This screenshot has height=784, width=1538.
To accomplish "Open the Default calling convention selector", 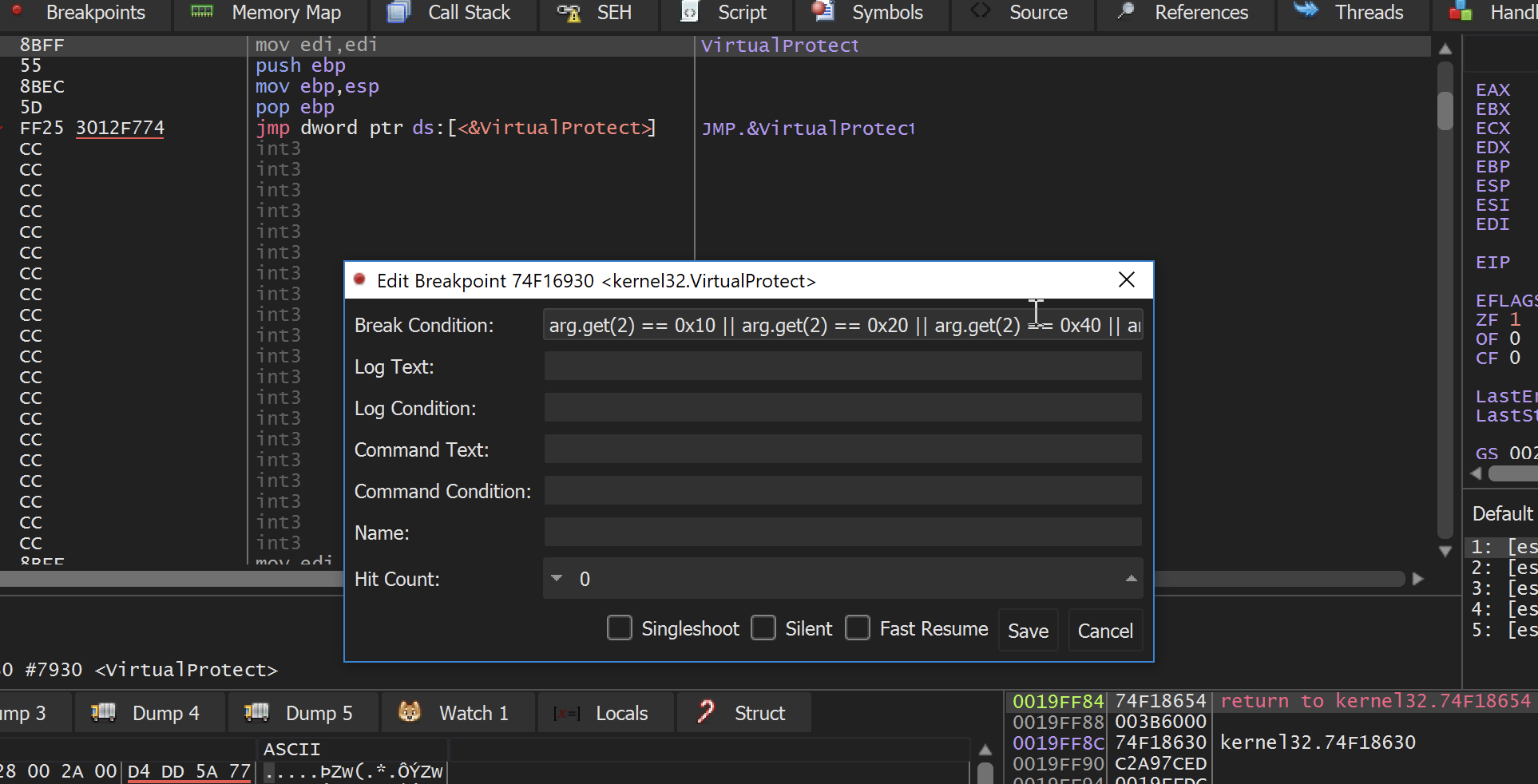I will [x=1503, y=513].
